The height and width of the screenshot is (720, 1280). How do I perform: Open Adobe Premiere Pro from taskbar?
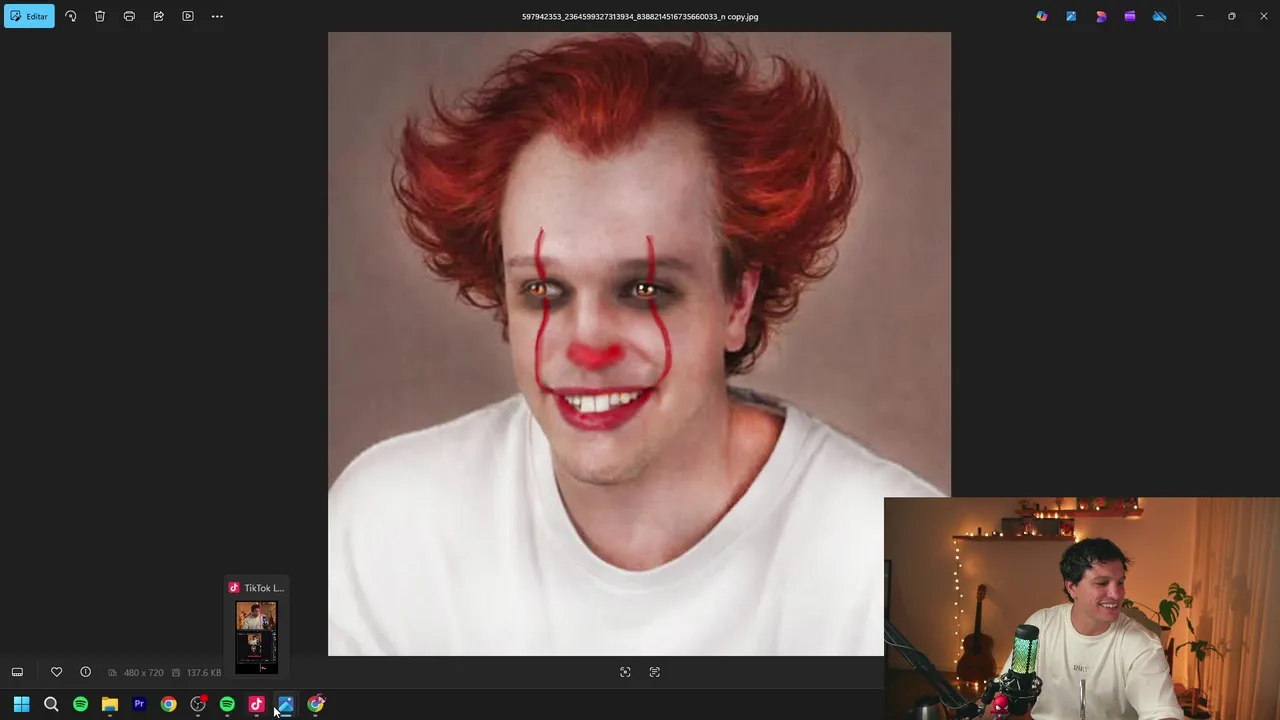pyautogui.click(x=139, y=704)
